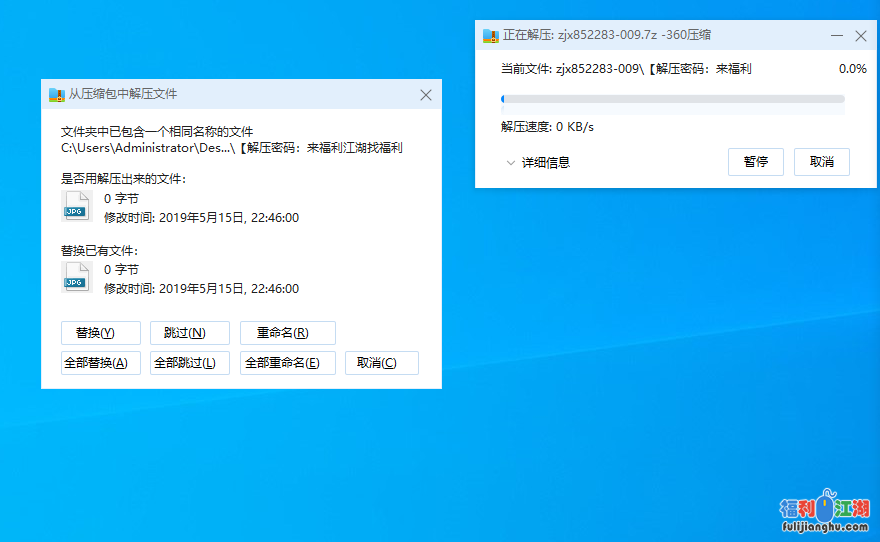Select the JPG icon under 替换已有文件
The height and width of the screenshot is (542, 880).
pos(76,278)
